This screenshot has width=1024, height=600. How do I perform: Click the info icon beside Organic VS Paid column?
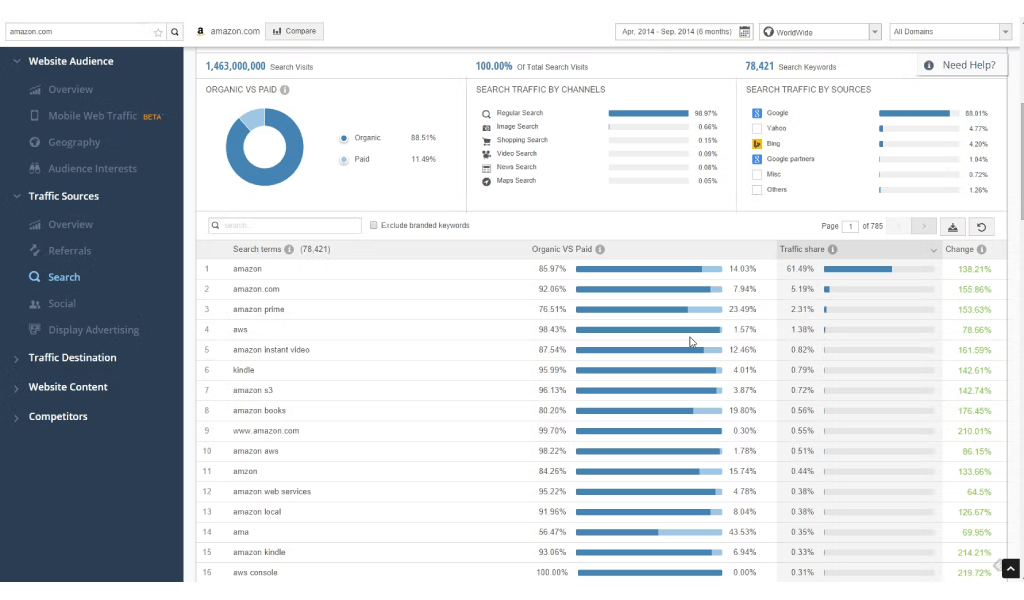(600, 249)
